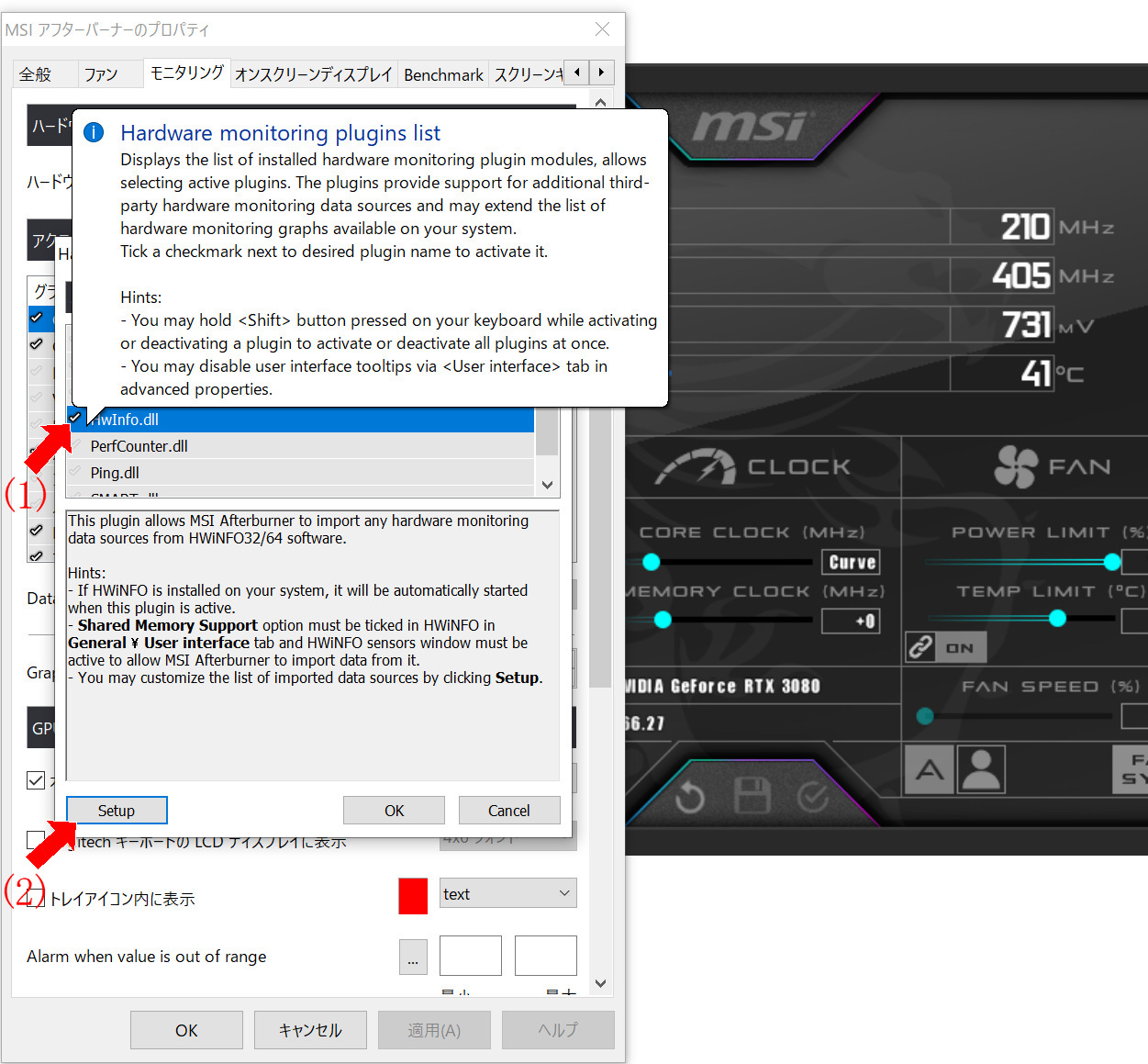Save profile with the floppy disk icon
The image size is (1148, 1064).
752,796
